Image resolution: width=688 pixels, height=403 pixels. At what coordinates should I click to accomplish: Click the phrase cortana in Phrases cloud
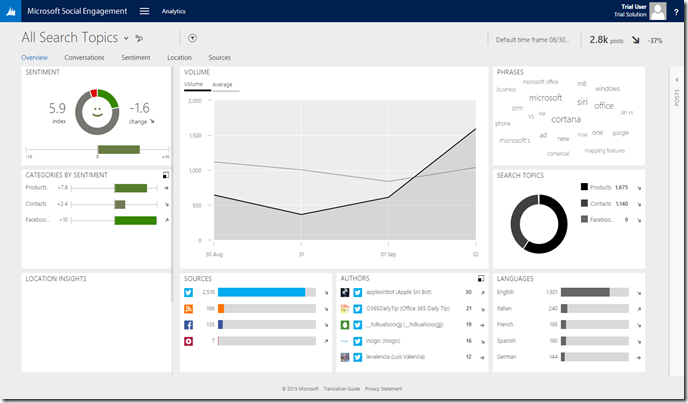pyautogui.click(x=566, y=119)
